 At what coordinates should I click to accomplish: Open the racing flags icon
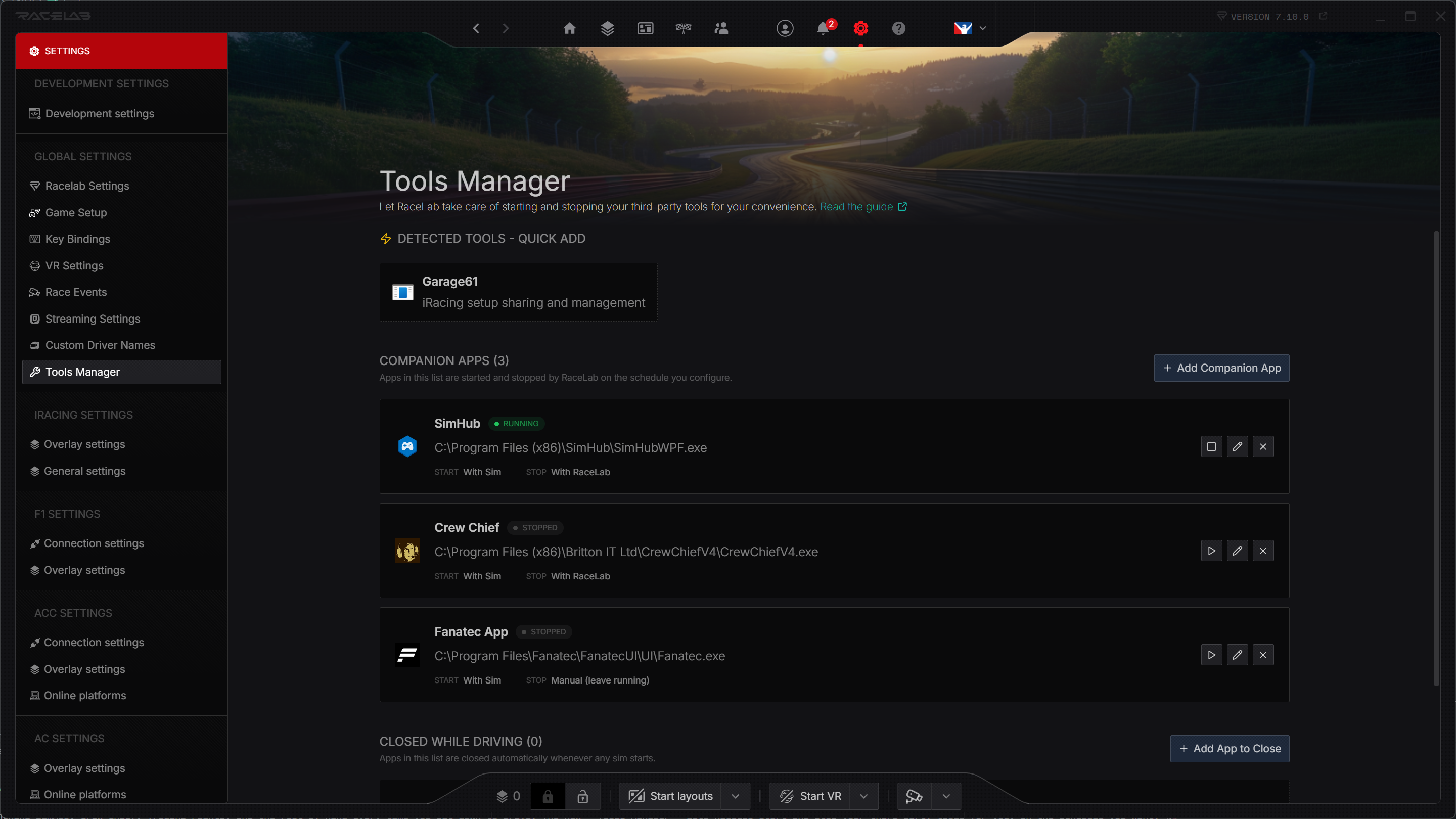pyautogui.click(x=684, y=28)
